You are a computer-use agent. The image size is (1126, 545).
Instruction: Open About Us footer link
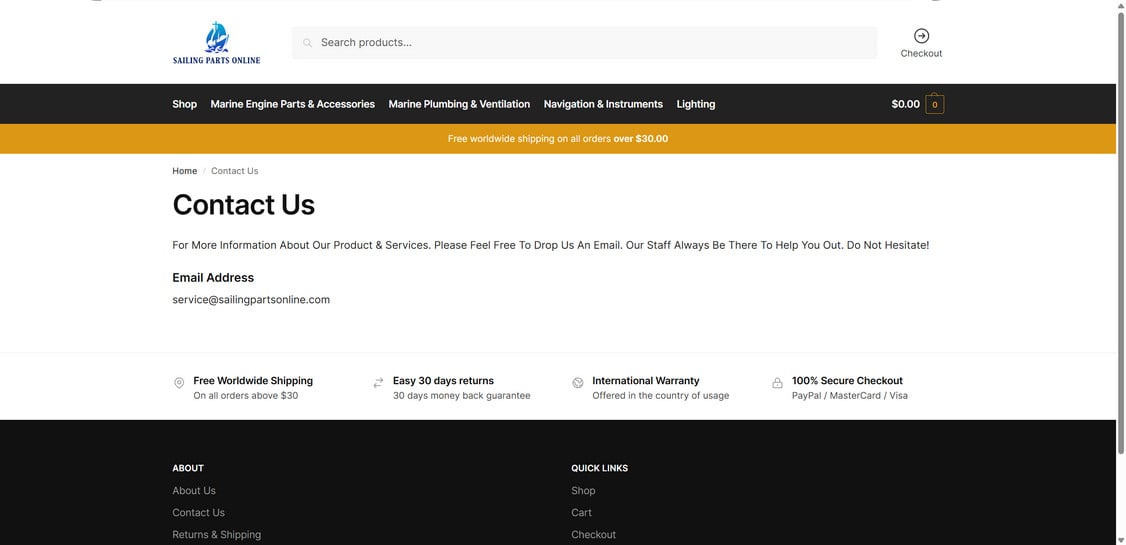pyautogui.click(x=194, y=490)
